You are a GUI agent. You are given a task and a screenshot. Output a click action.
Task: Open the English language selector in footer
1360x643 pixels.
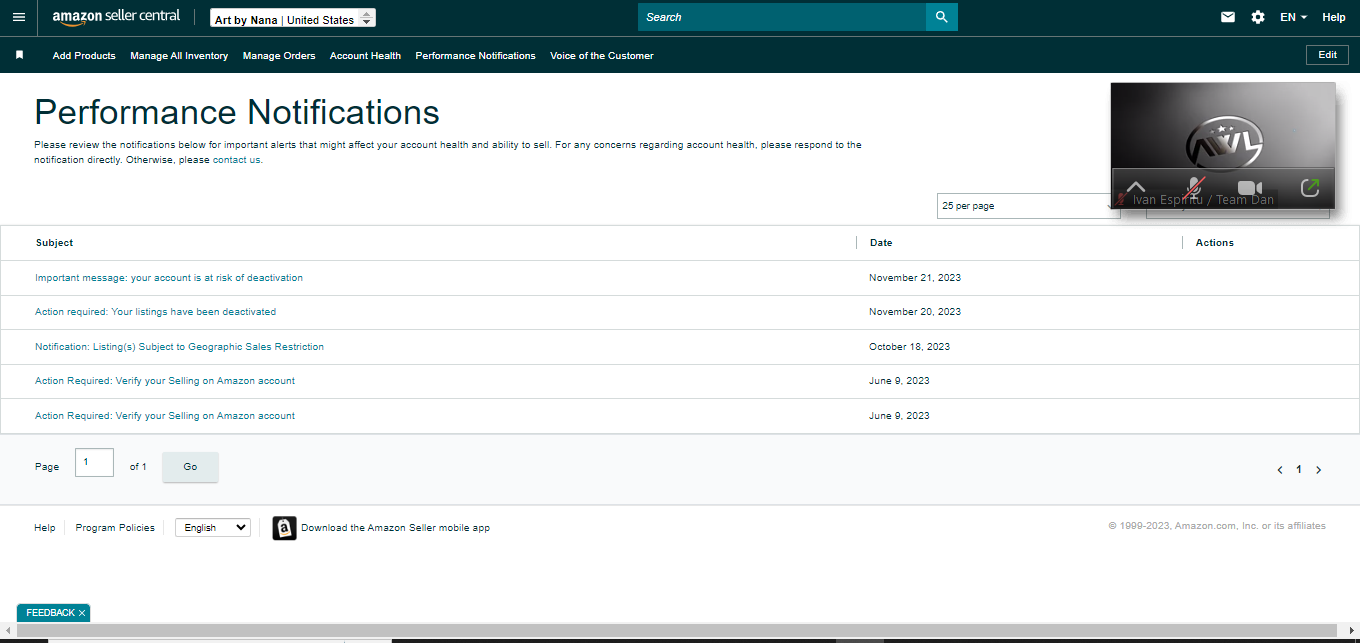[x=213, y=527]
